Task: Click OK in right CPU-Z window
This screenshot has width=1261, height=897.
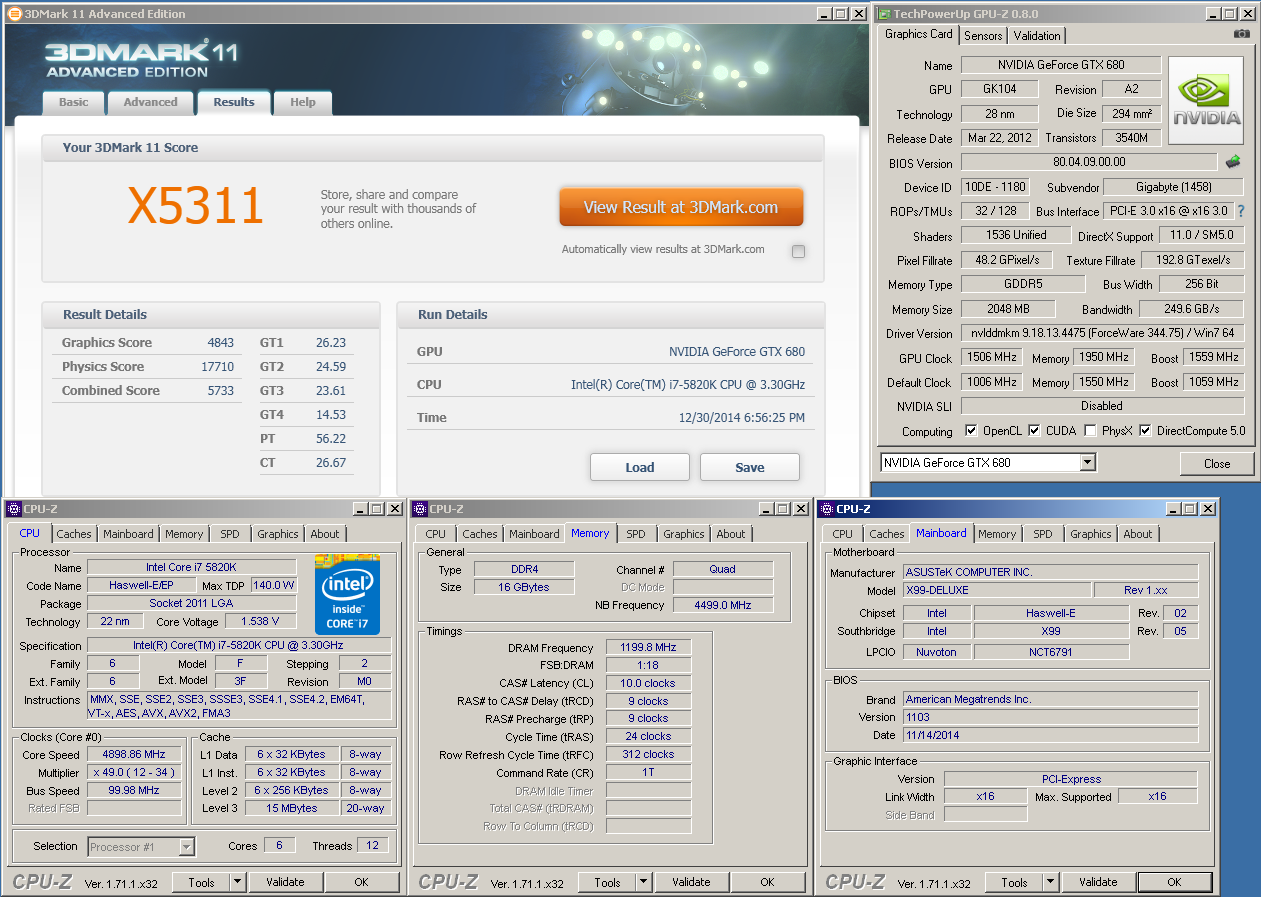Action: [x=1174, y=882]
